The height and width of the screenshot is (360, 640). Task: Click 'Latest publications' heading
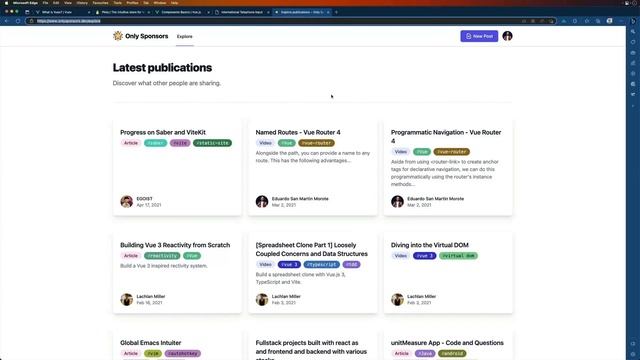(162, 67)
